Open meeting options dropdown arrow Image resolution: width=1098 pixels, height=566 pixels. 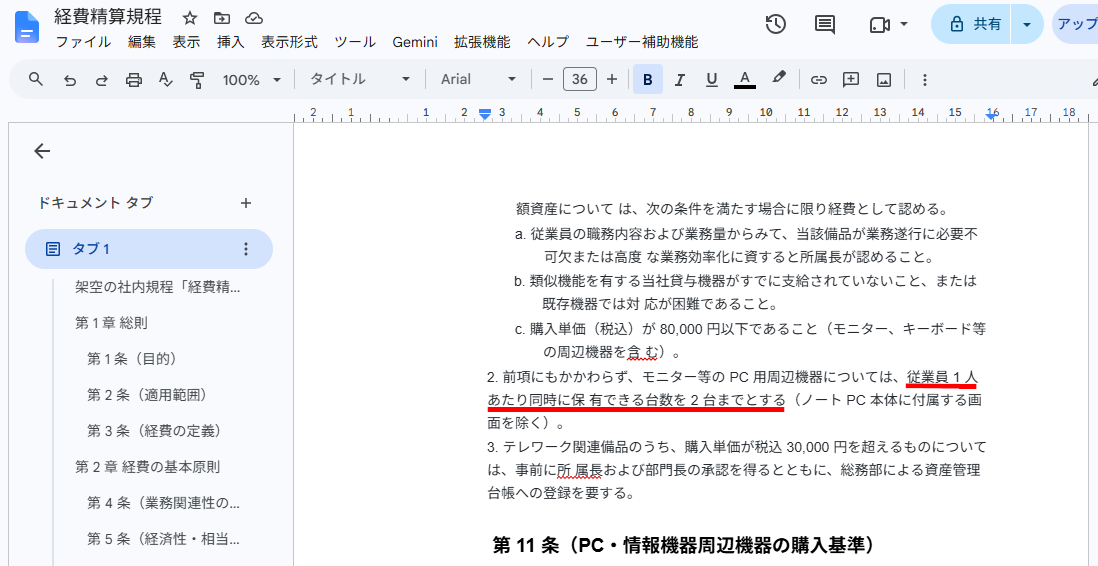click(903, 25)
